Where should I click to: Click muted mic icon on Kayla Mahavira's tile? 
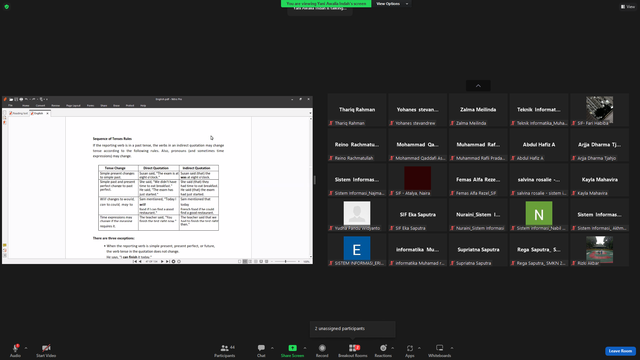pyautogui.click(x=573, y=193)
